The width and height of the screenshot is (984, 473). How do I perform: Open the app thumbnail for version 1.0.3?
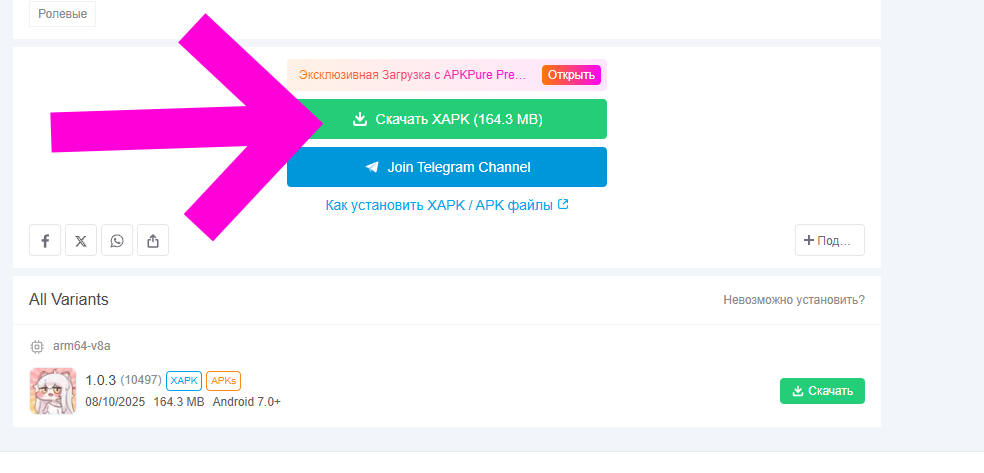pyautogui.click(x=53, y=391)
